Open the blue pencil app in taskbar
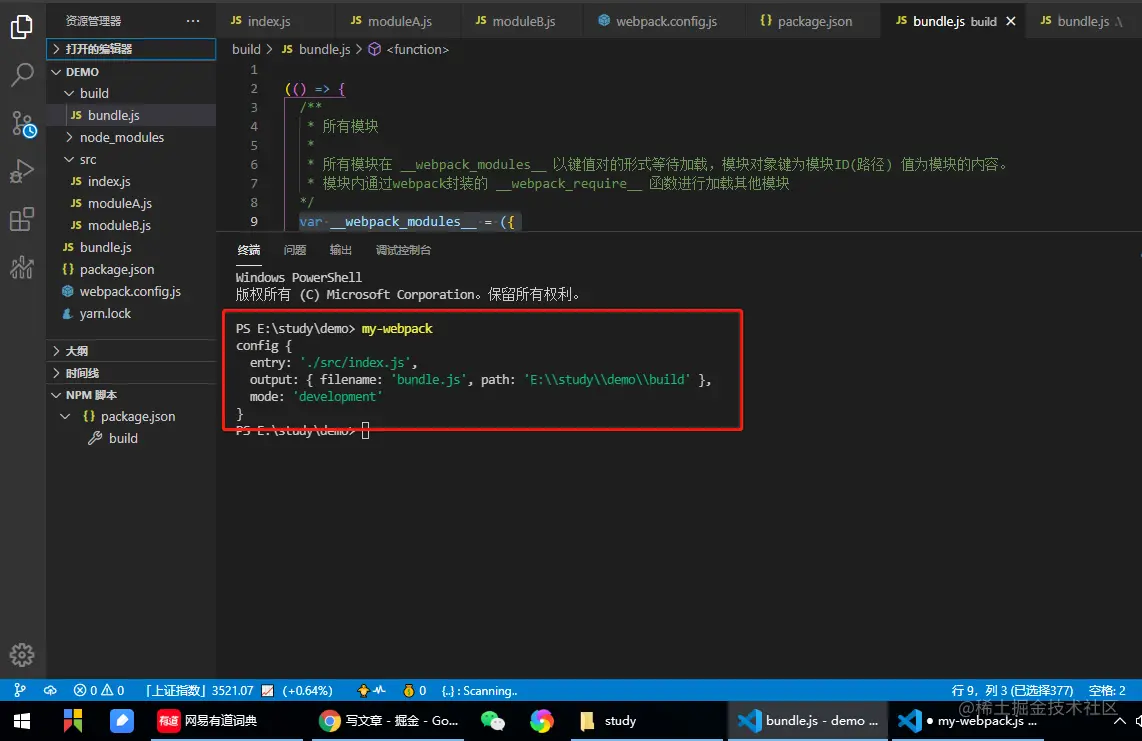1142x741 pixels. point(122,721)
